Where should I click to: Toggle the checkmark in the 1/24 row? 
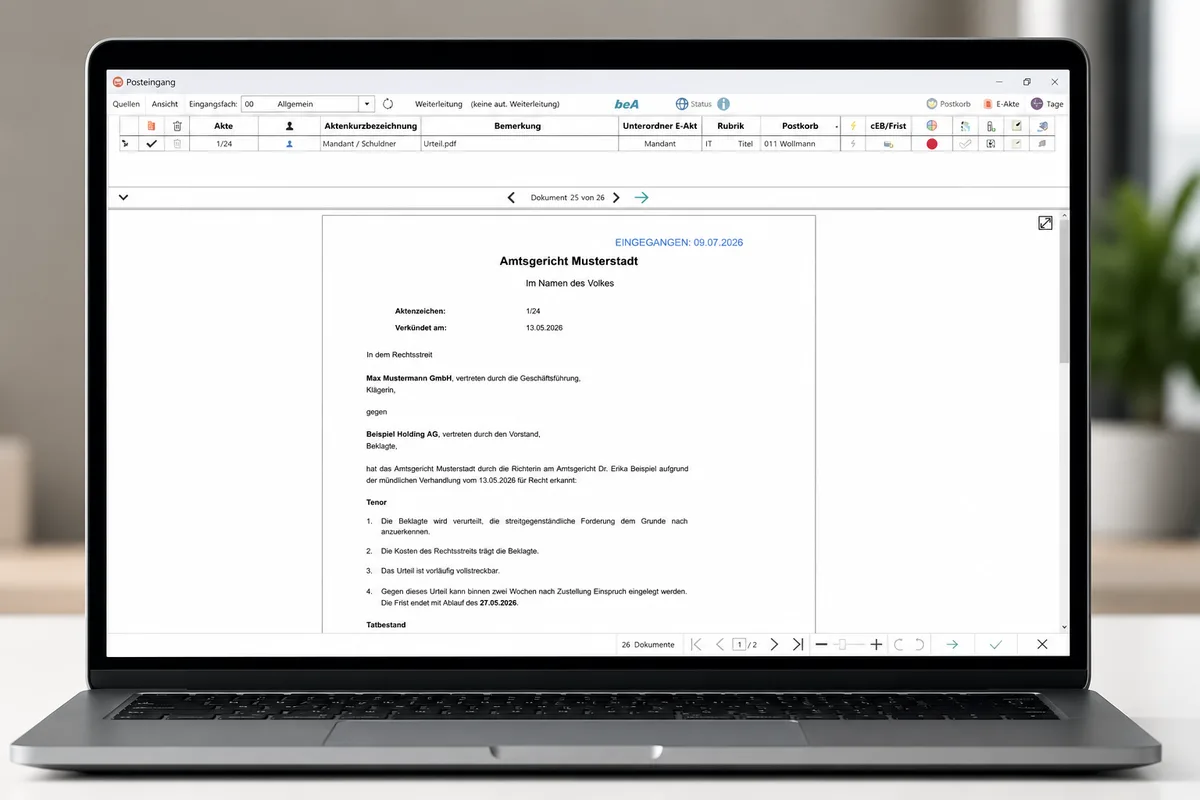[151, 144]
